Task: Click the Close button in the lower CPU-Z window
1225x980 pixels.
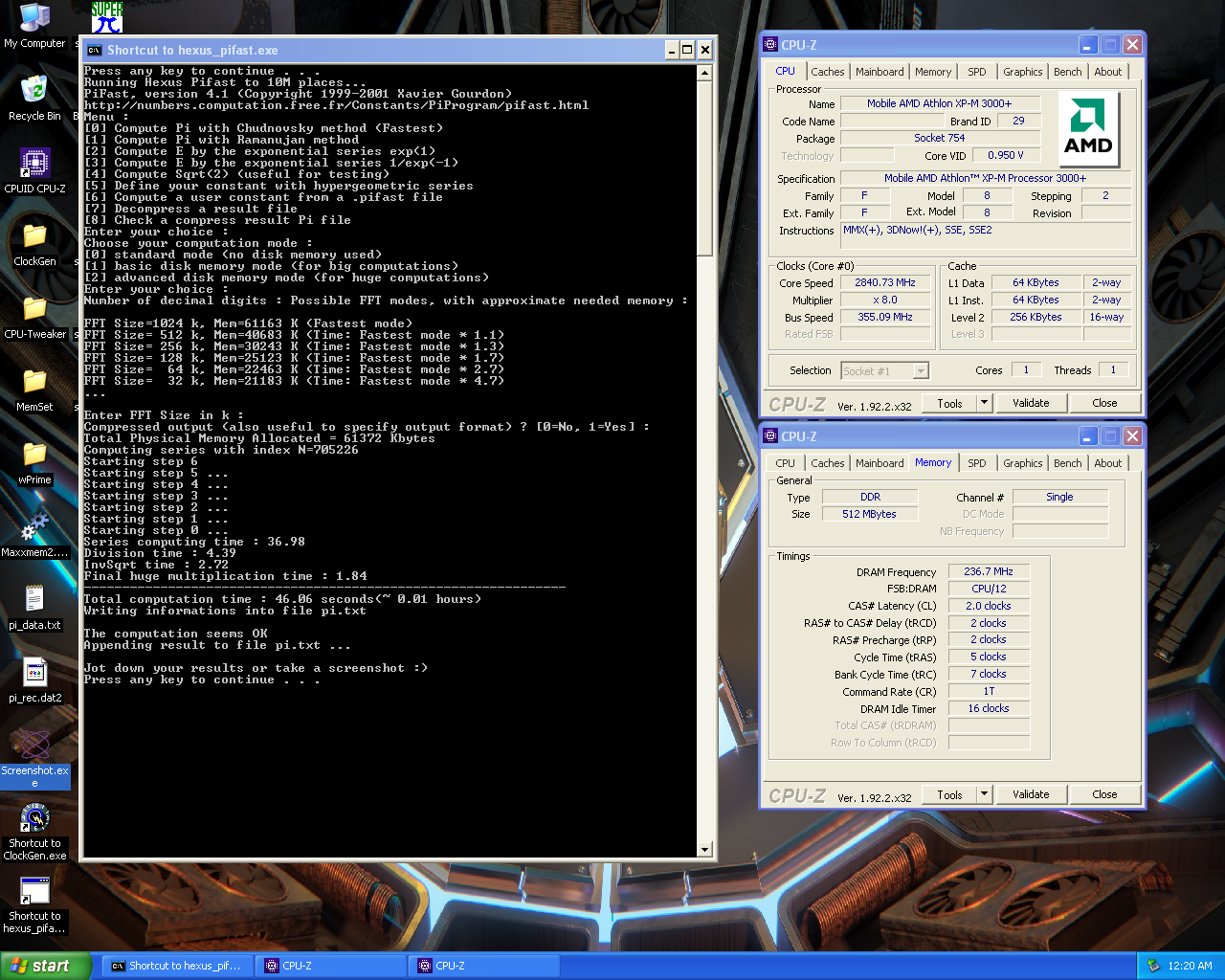Action: [1104, 794]
